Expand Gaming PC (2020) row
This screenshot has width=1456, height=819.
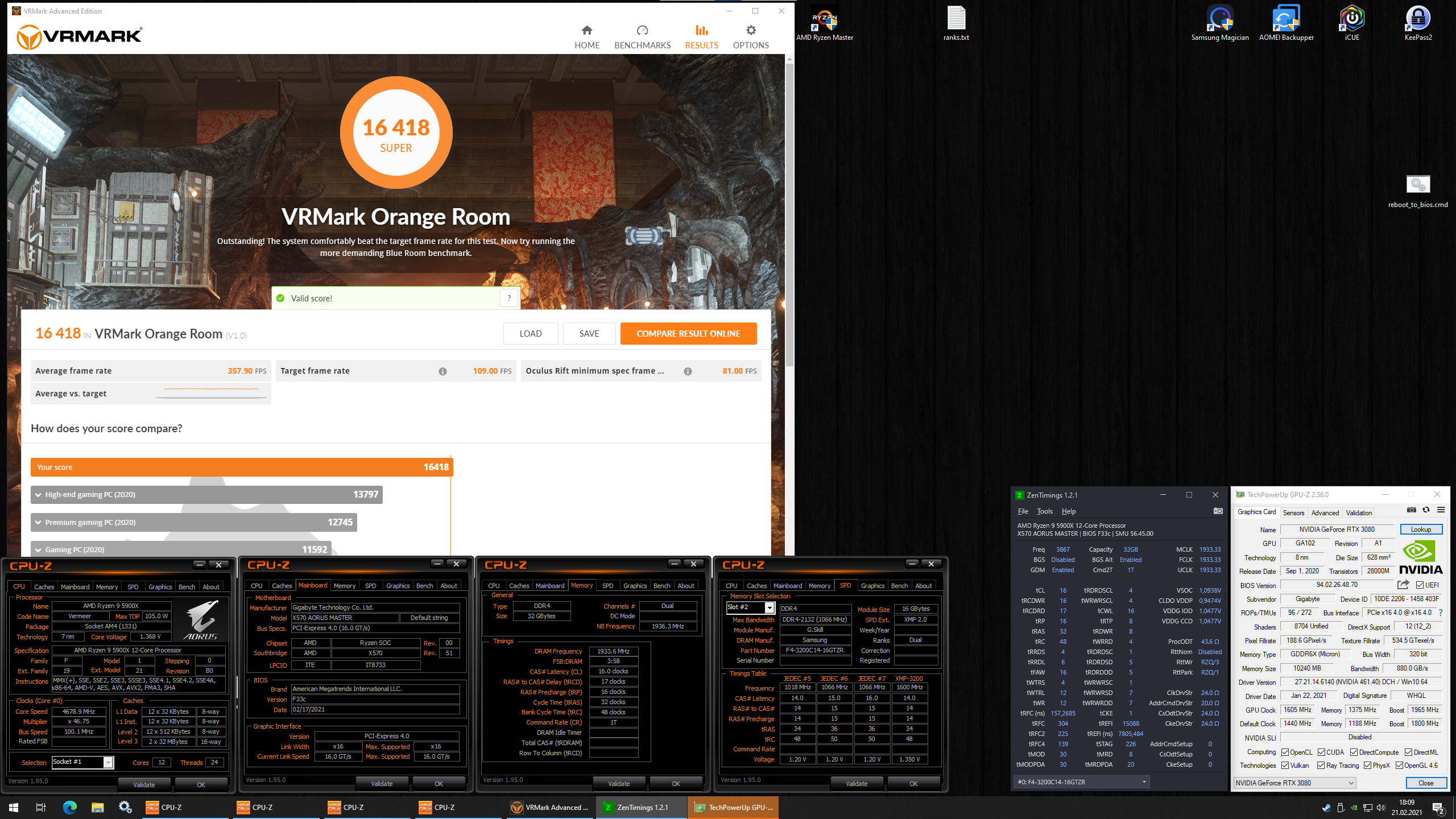point(181,549)
